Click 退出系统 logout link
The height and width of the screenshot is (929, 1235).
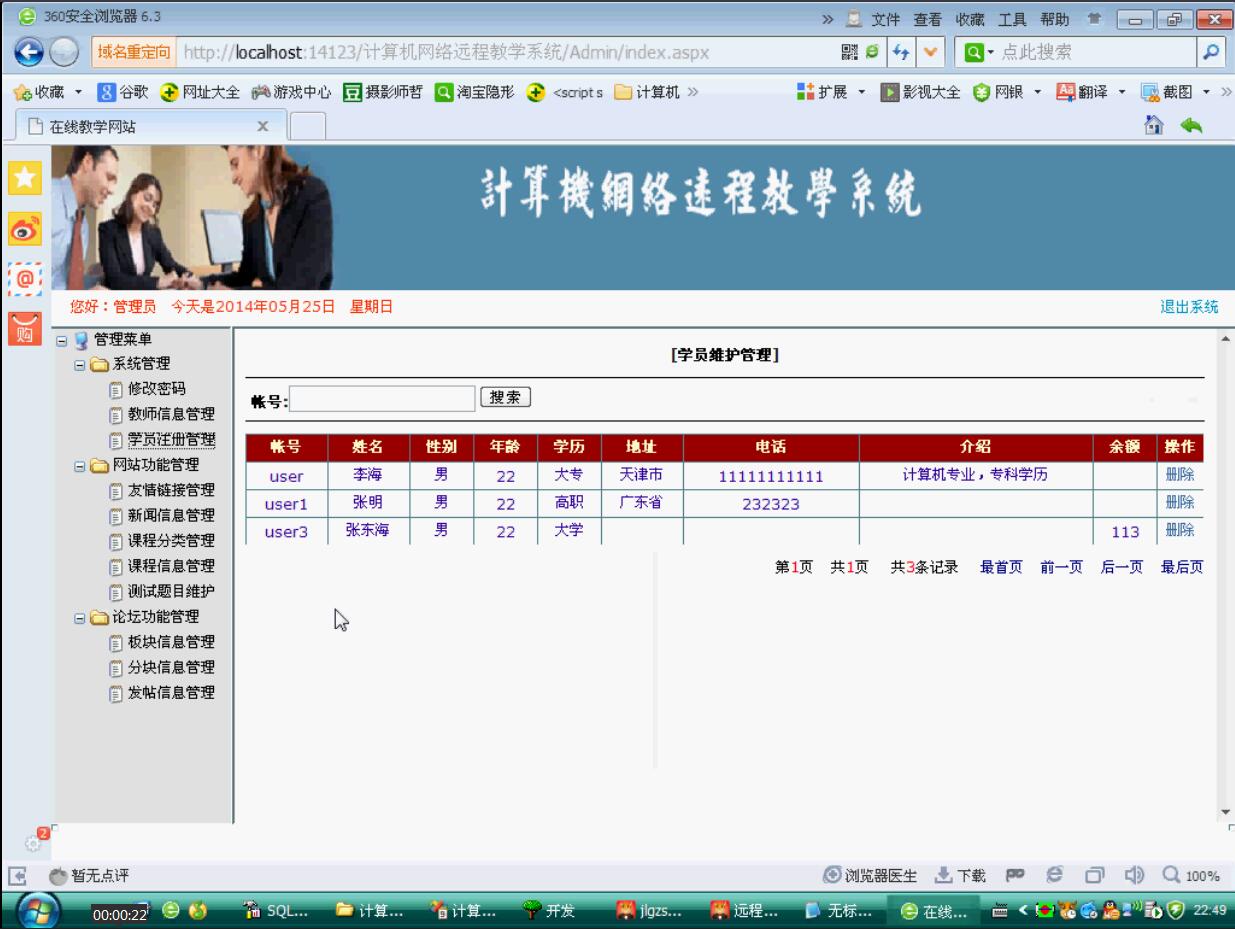1189,307
